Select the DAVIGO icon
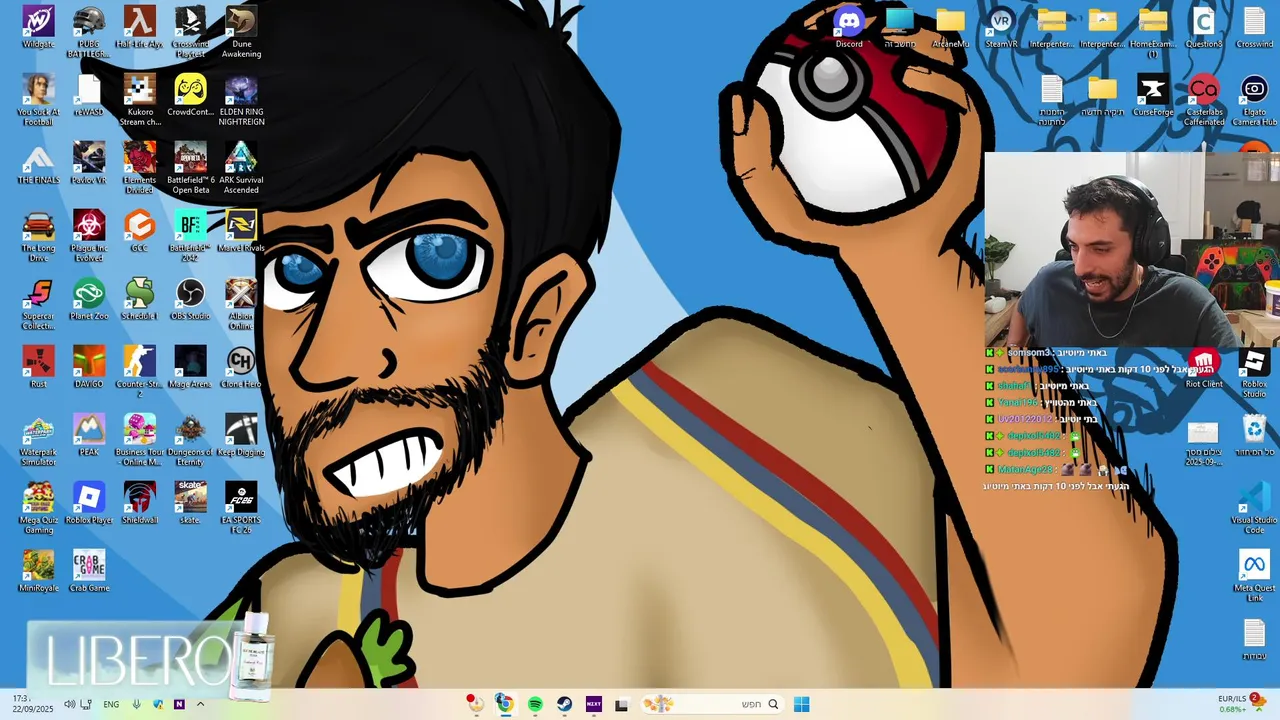 pos(89,367)
